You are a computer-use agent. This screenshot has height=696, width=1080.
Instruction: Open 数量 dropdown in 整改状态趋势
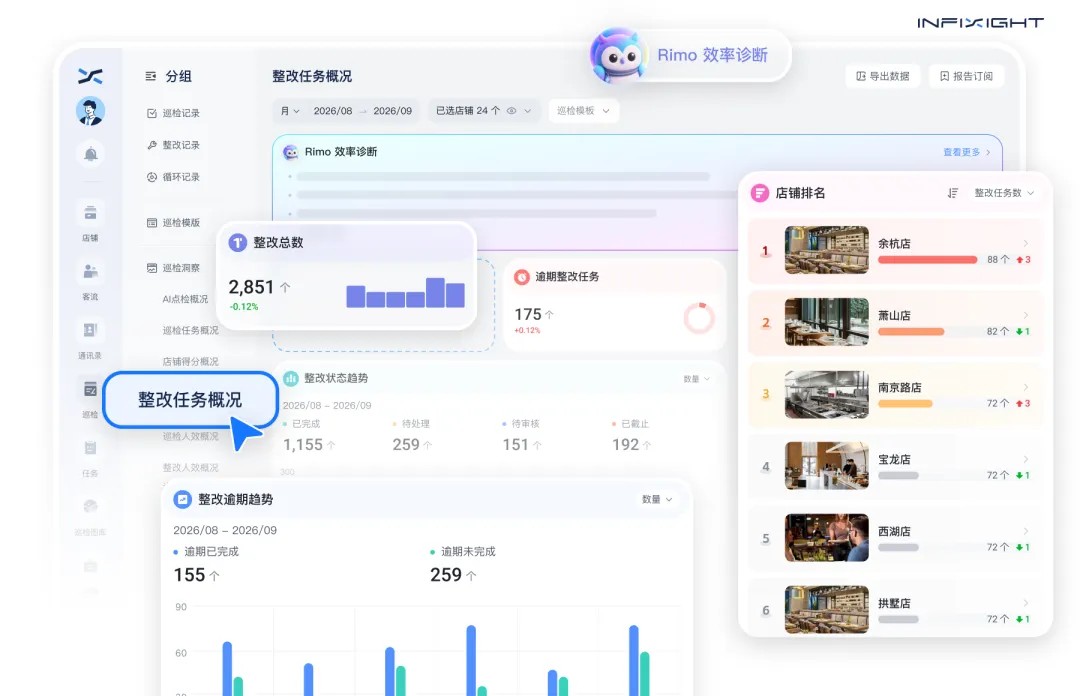(x=696, y=379)
